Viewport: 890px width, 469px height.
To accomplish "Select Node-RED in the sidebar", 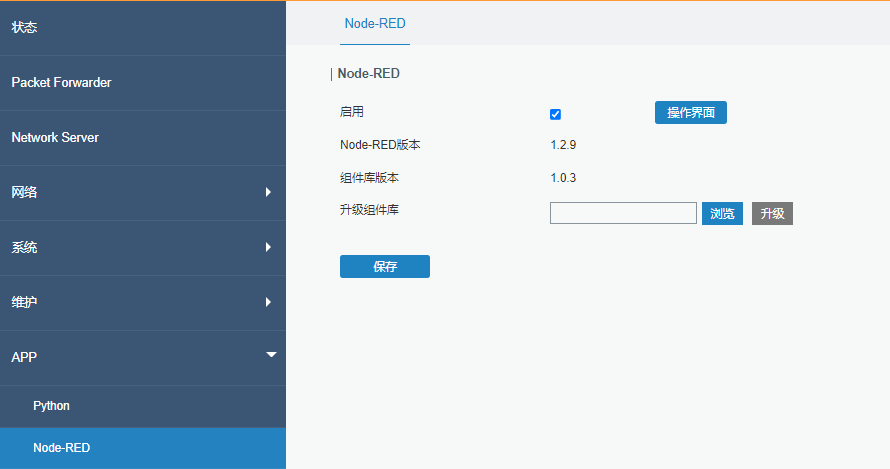I will (61, 448).
